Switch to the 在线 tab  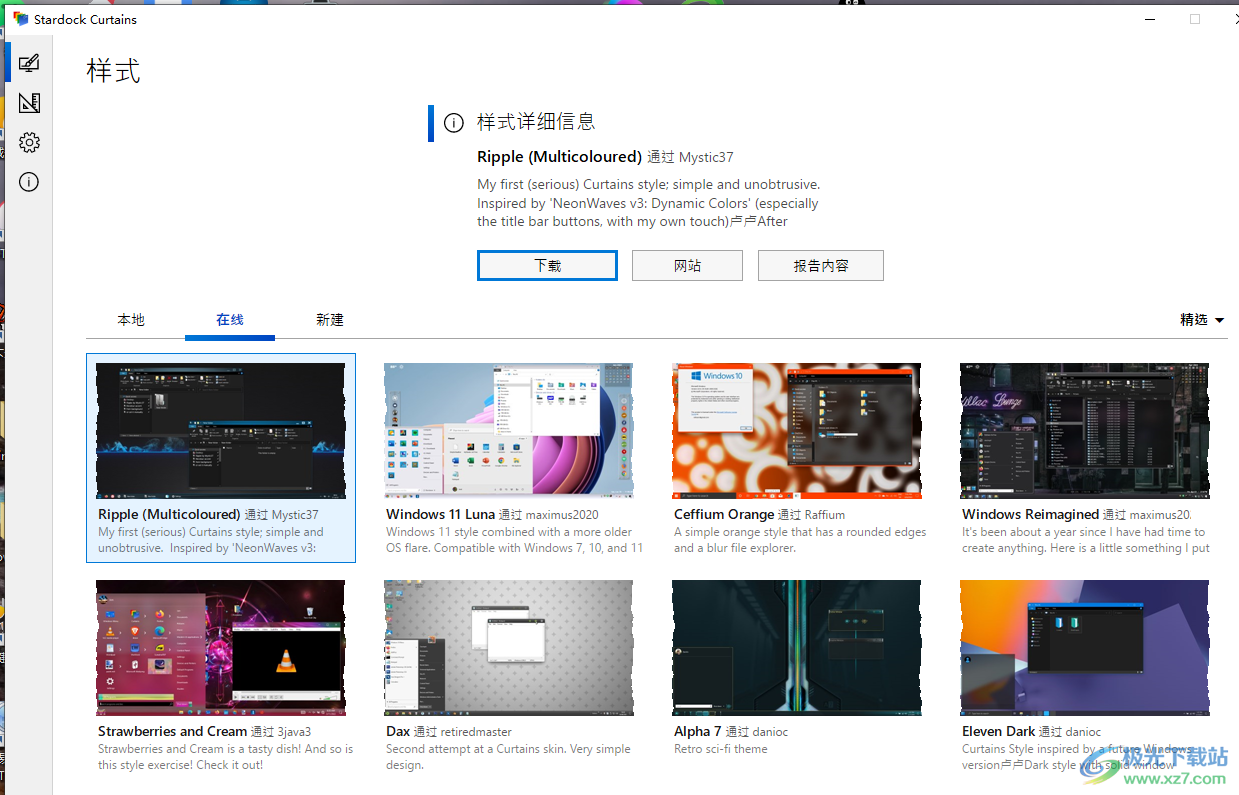point(230,320)
